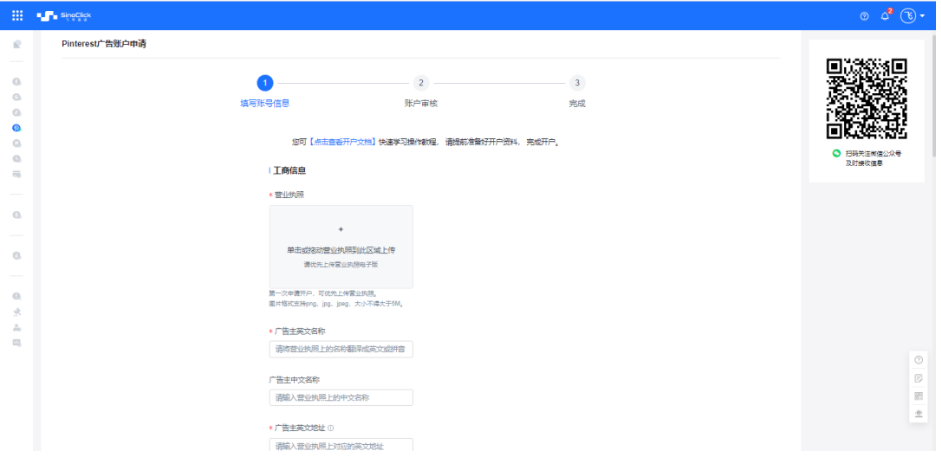This screenshot has width=941, height=462.
Task: Focus the 广告主英文名称 input field
Action: [x=341, y=349]
